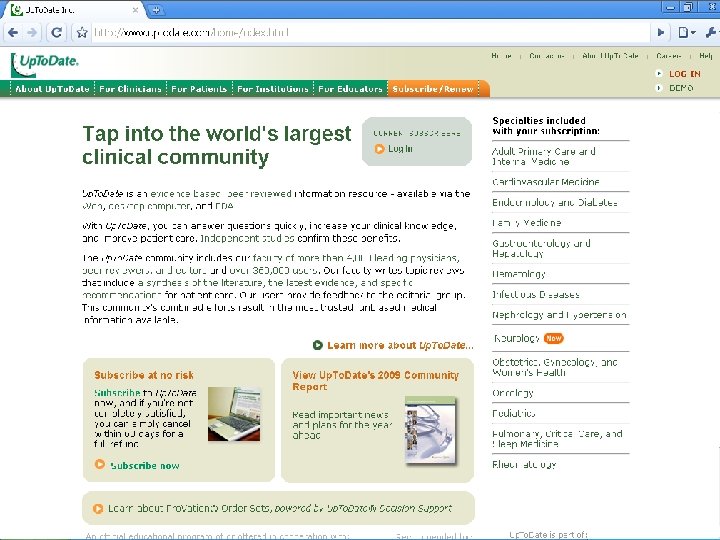
Task: Click Log In in Current Subscribers box
Action: point(400,149)
